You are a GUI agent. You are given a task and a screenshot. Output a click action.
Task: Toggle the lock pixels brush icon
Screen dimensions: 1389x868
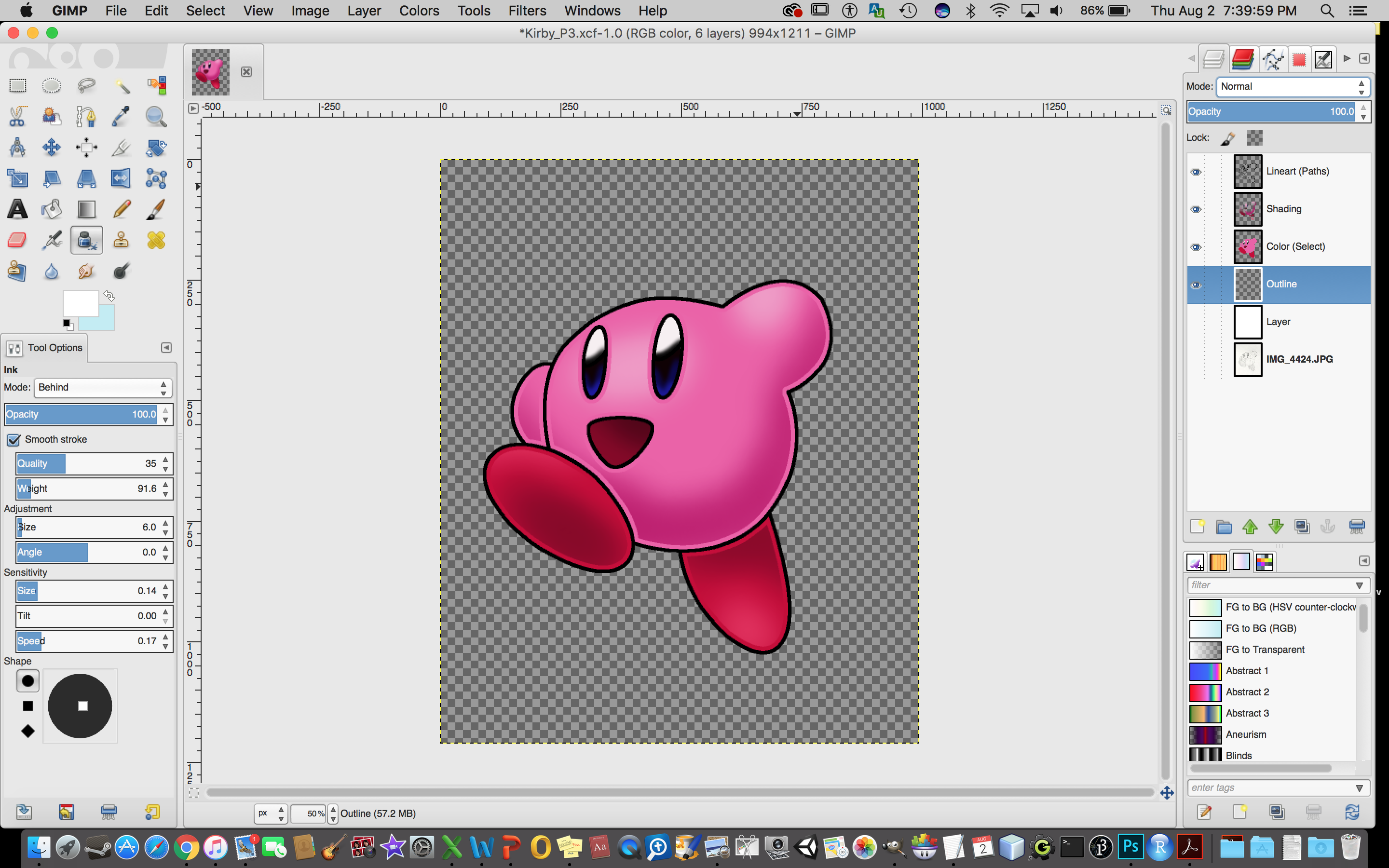click(x=1228, y=138)
